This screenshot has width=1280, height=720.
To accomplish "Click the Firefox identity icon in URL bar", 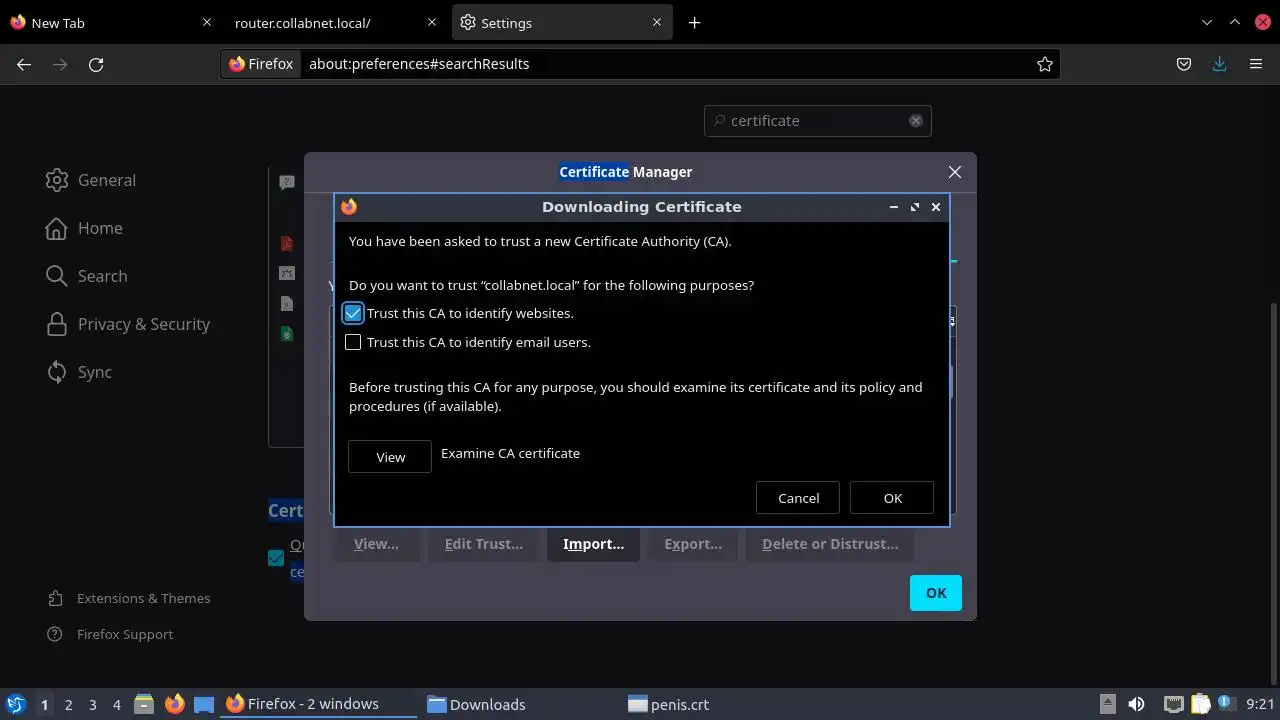I will [261, 64].
